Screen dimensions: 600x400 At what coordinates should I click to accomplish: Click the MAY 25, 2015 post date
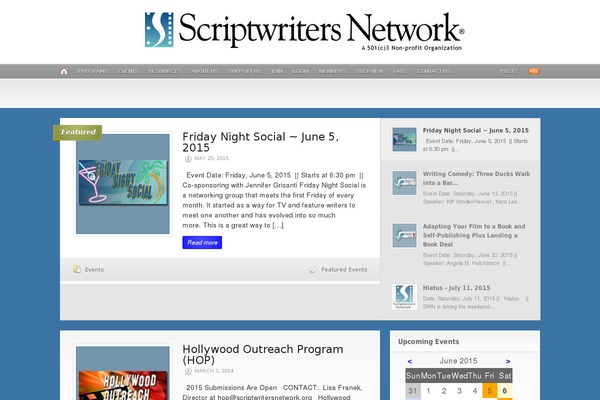click(211, 158)
